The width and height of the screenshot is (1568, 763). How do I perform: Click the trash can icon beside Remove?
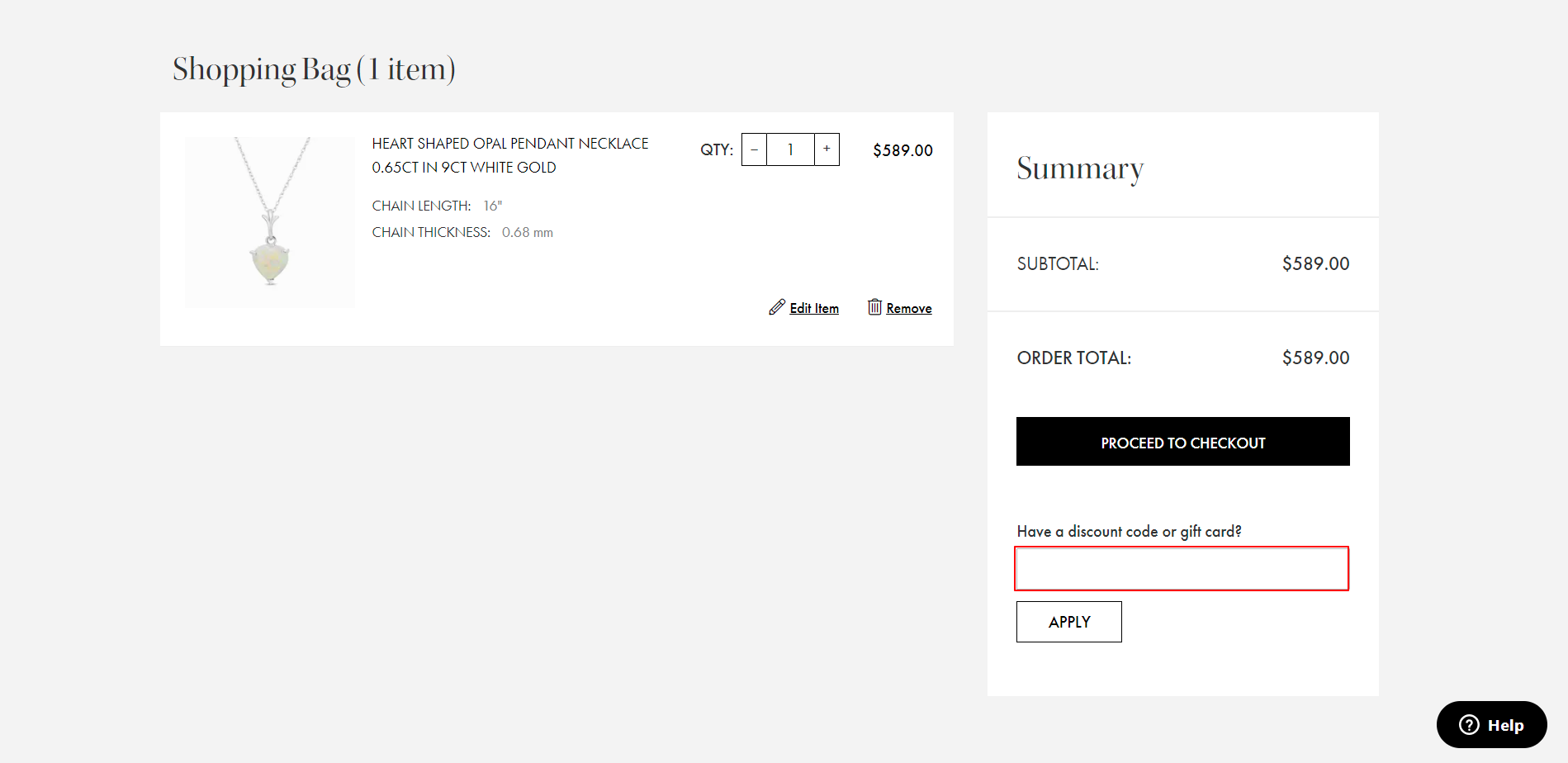pos(875,307)
